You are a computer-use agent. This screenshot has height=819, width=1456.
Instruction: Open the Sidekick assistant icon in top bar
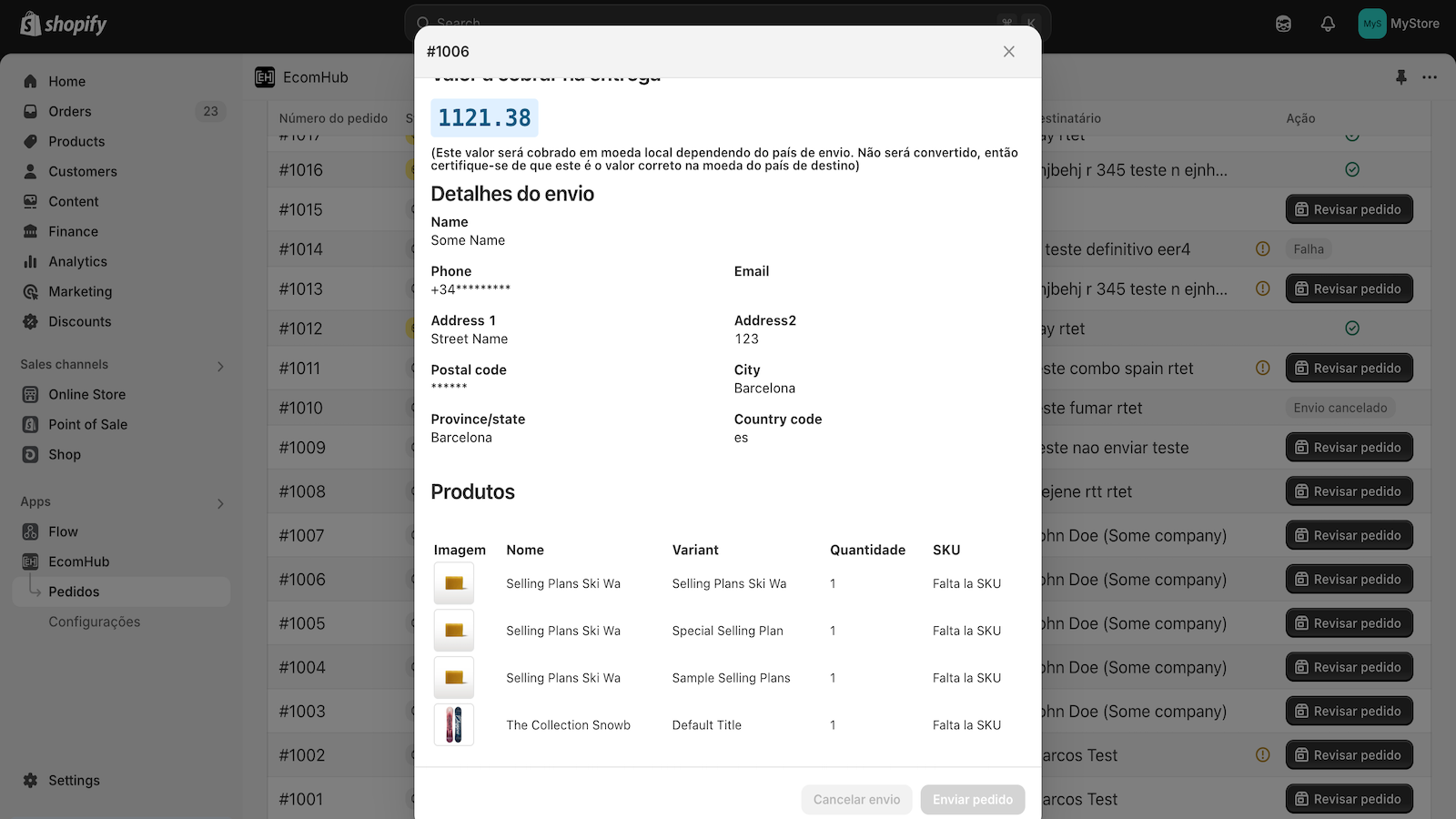[1283, 25]
